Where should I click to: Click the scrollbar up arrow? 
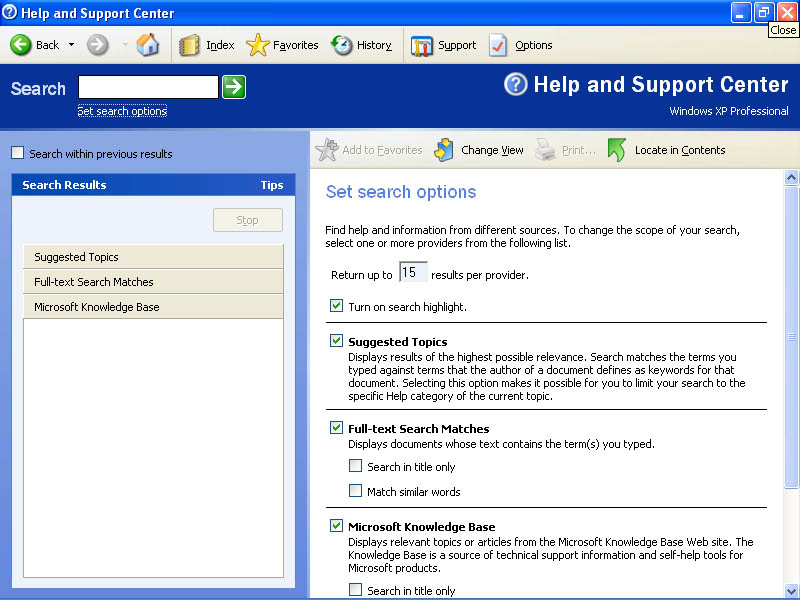tap(791, 178)
